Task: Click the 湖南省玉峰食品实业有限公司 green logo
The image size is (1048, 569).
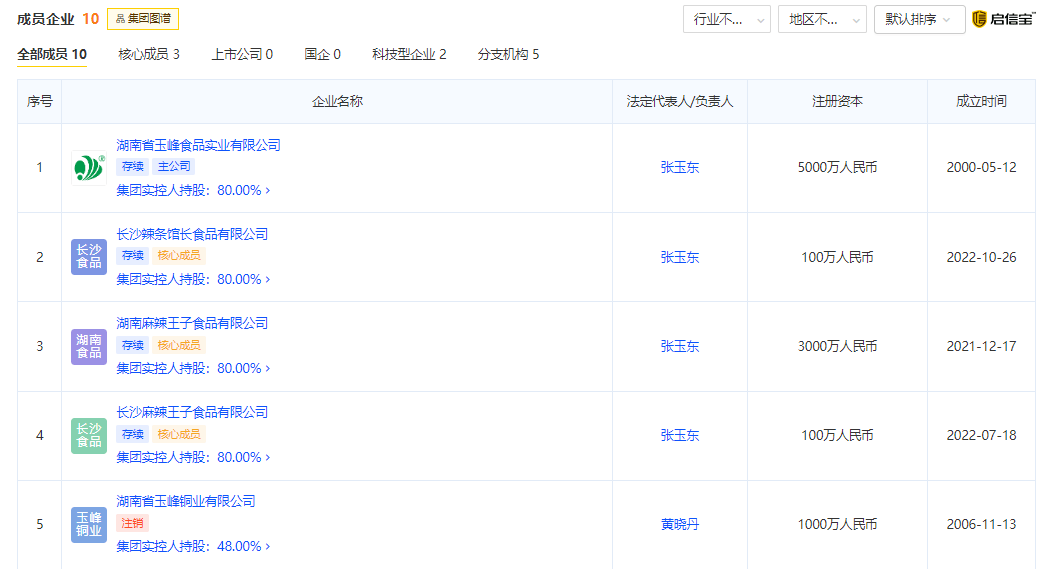Action: tap(89, 168)
